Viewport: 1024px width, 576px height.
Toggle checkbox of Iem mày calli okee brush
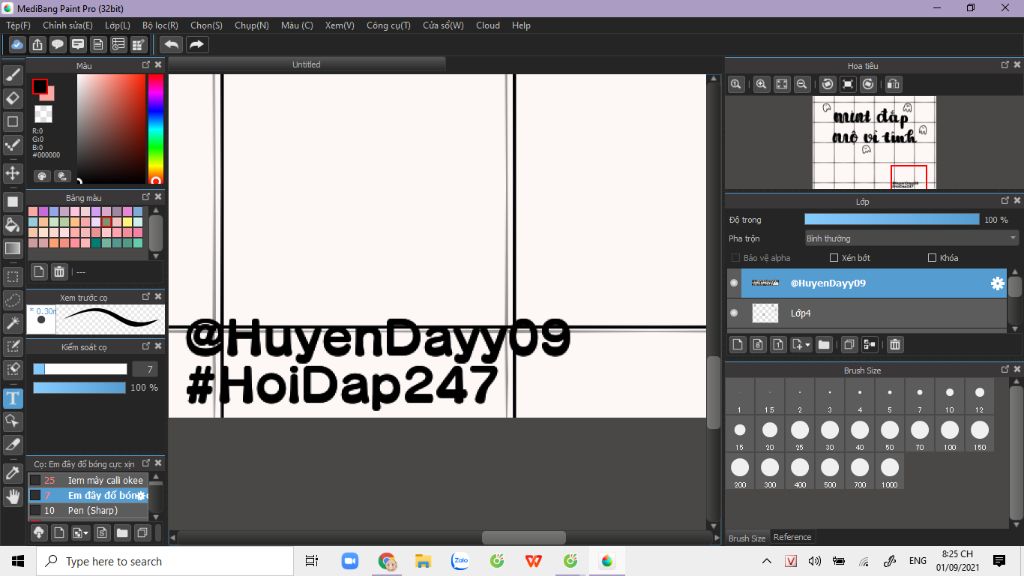coord(35,480)
